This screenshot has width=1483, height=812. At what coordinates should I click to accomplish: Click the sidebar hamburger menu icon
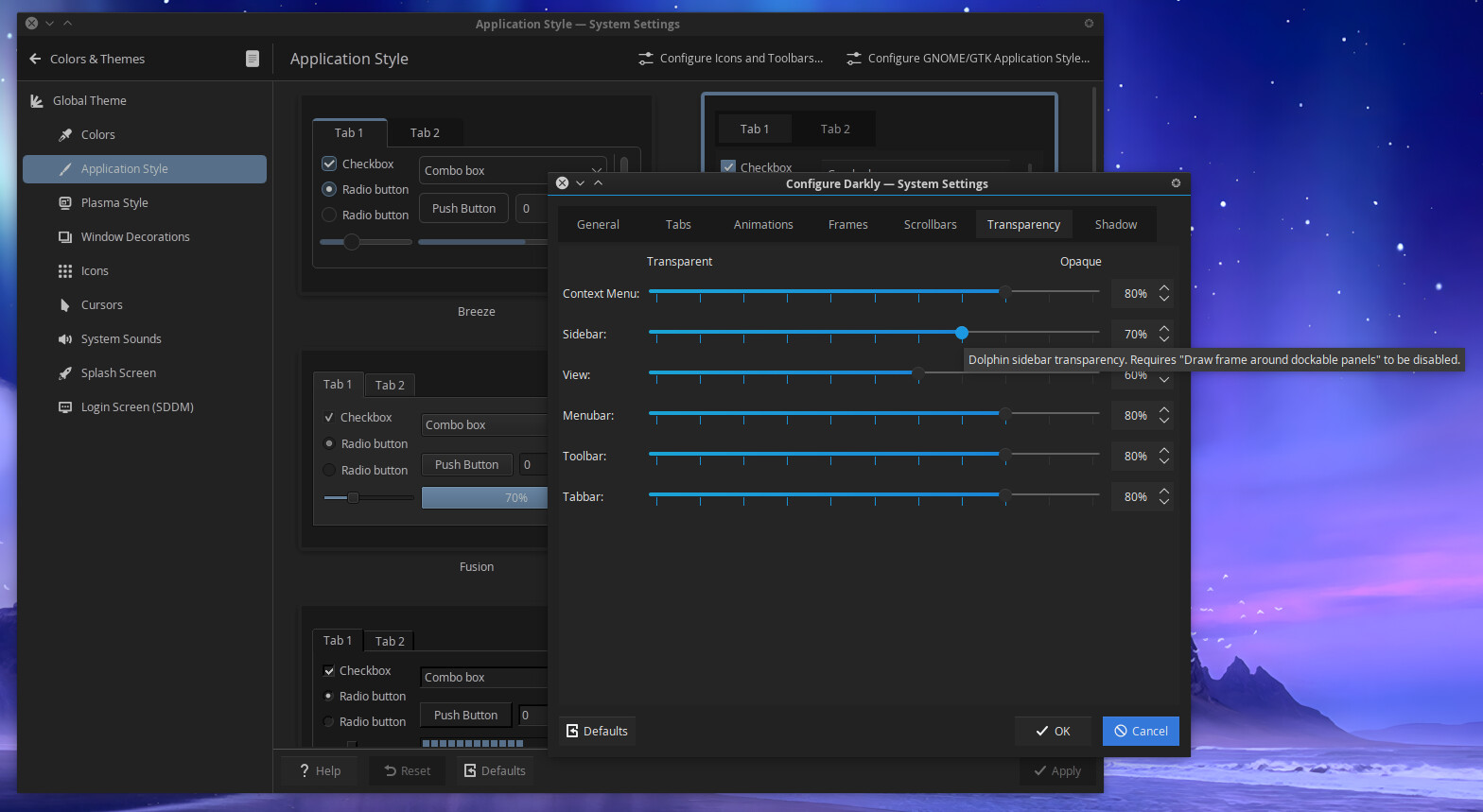click(x=253, y=59)
